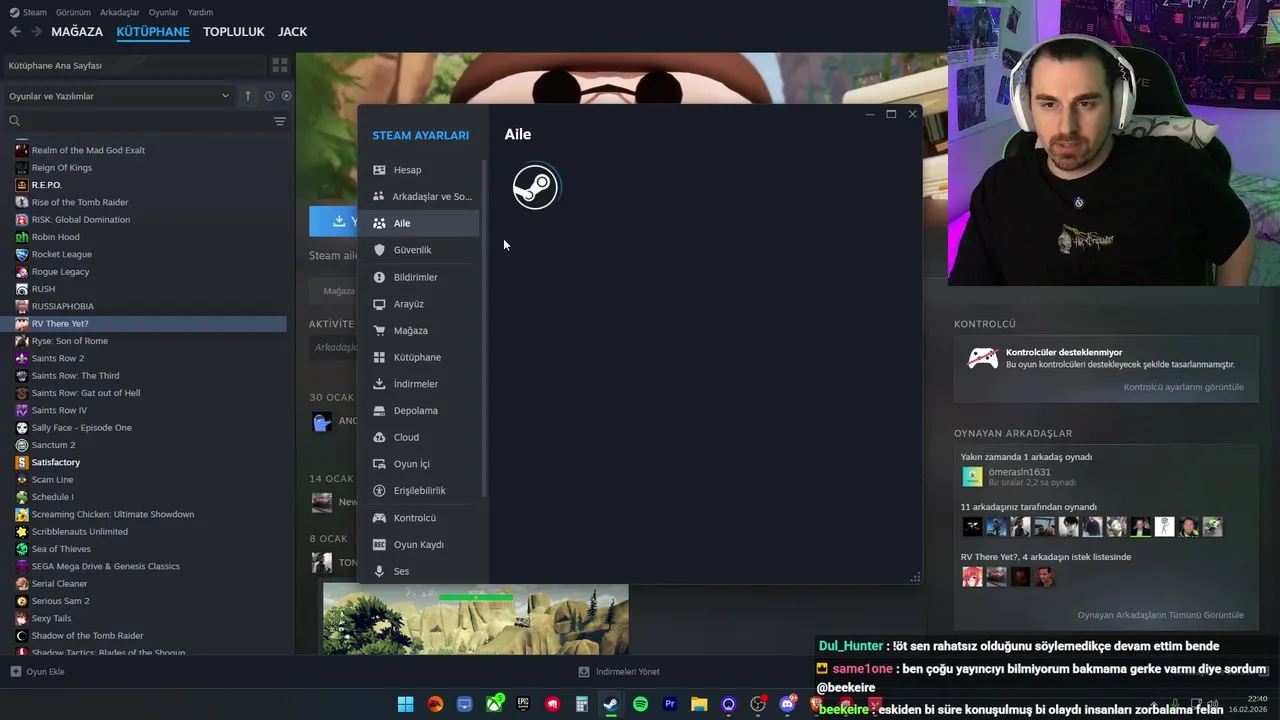Click the Kontrolcü gamepad icon
This screenshot has width=1280, height=720.
[379, 518]
